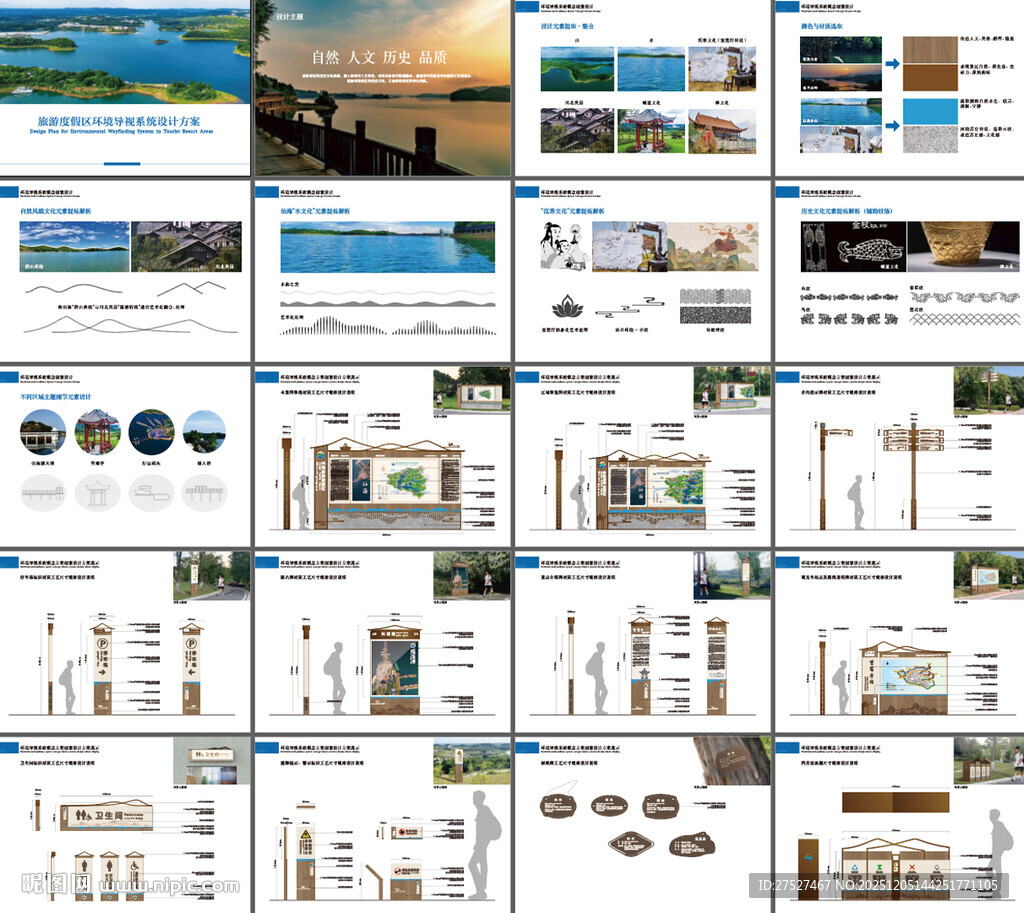Click the right parking sign with left arrow
The width and height of the screenshot is (1024, 913).
tap(191, 669)
